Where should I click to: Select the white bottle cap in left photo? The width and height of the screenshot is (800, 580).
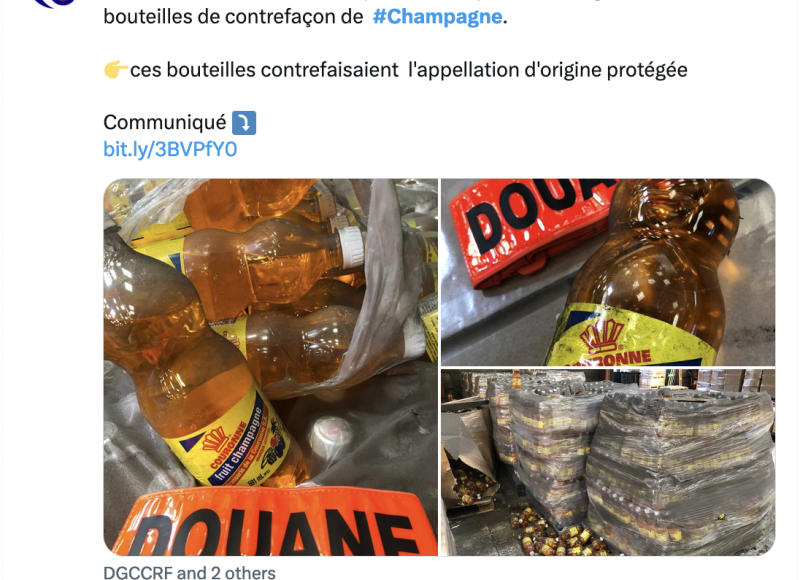pos(348,247)
